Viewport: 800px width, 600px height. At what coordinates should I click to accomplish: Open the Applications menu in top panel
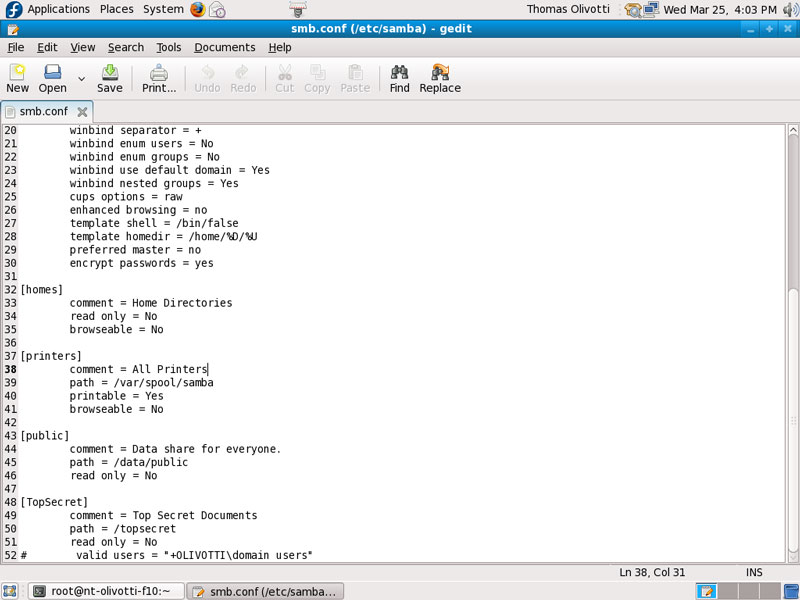[x=58, y=9]
